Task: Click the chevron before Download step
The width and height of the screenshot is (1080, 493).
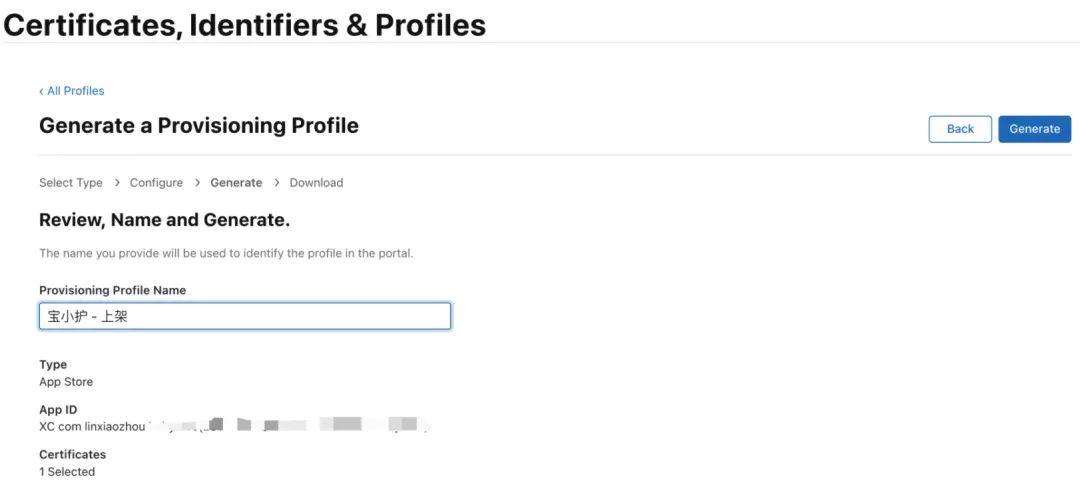Action: pos(277,183)
